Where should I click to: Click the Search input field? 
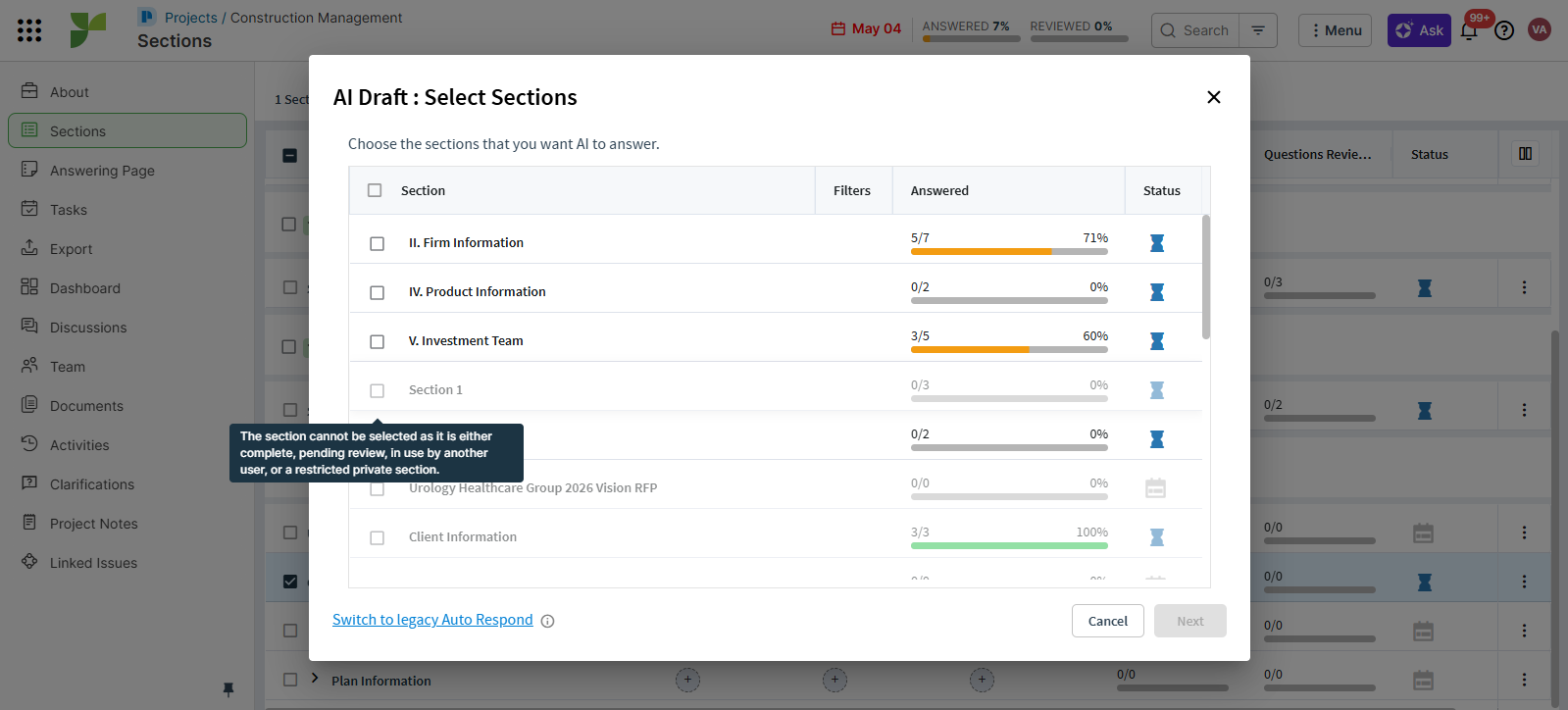(x=1204, y=30)
